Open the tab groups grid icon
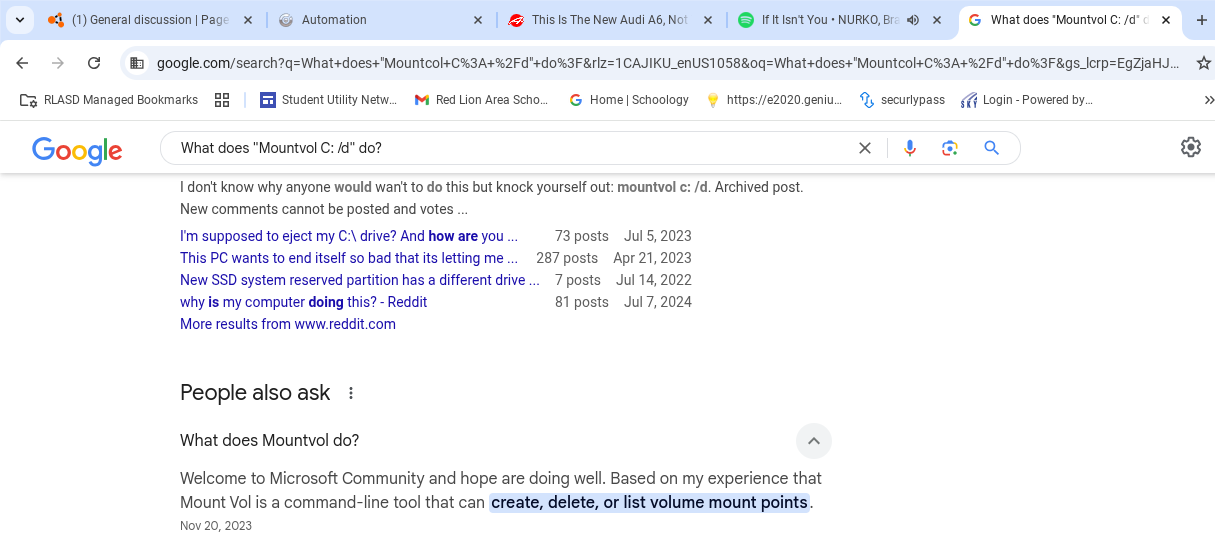1215x546 pixels. click(x=222, y=100)
